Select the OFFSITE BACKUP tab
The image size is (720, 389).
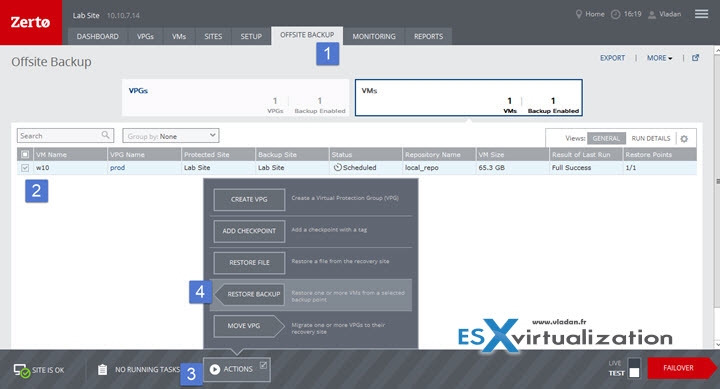[307, 35]
